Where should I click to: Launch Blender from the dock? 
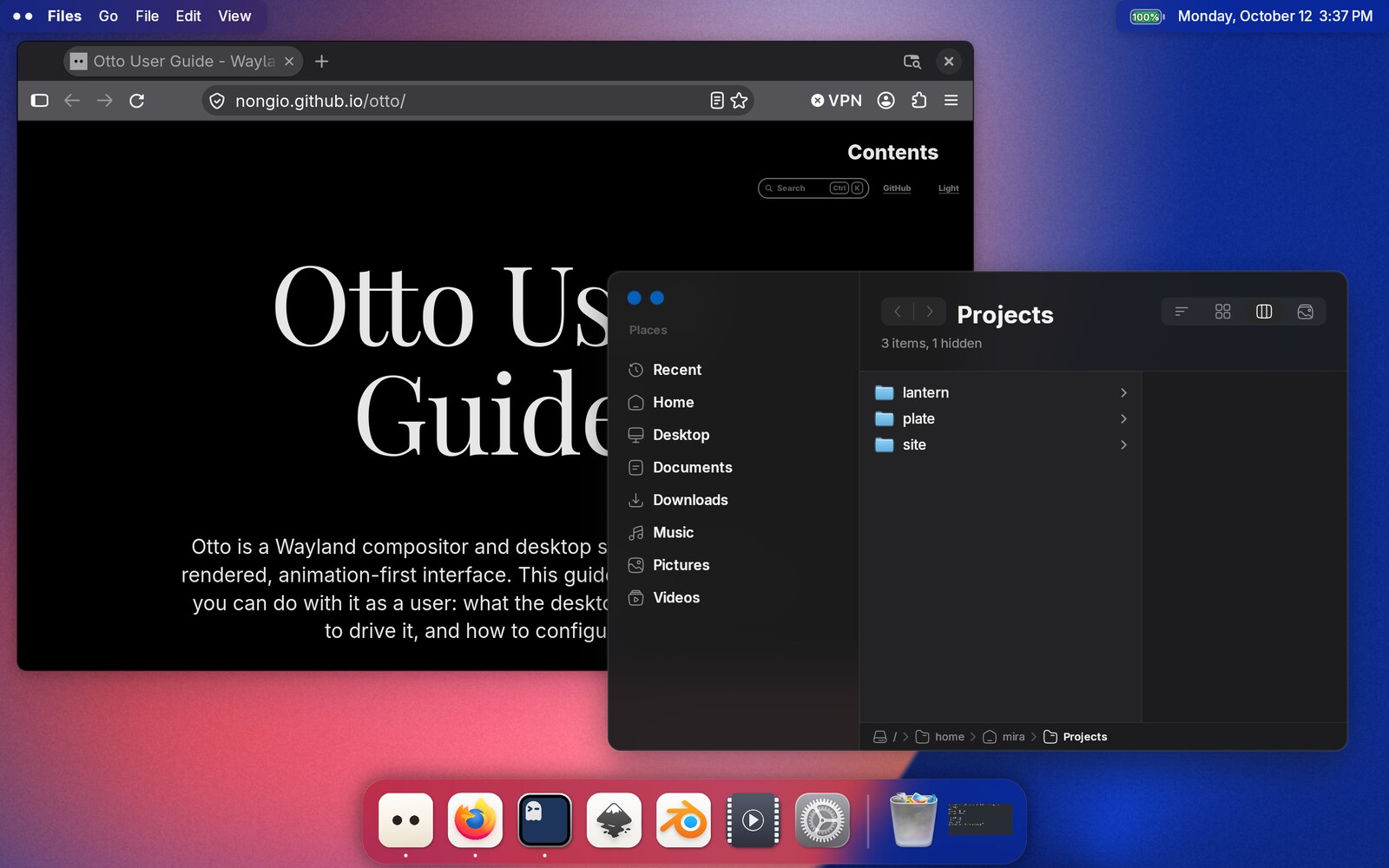[683, 820]
